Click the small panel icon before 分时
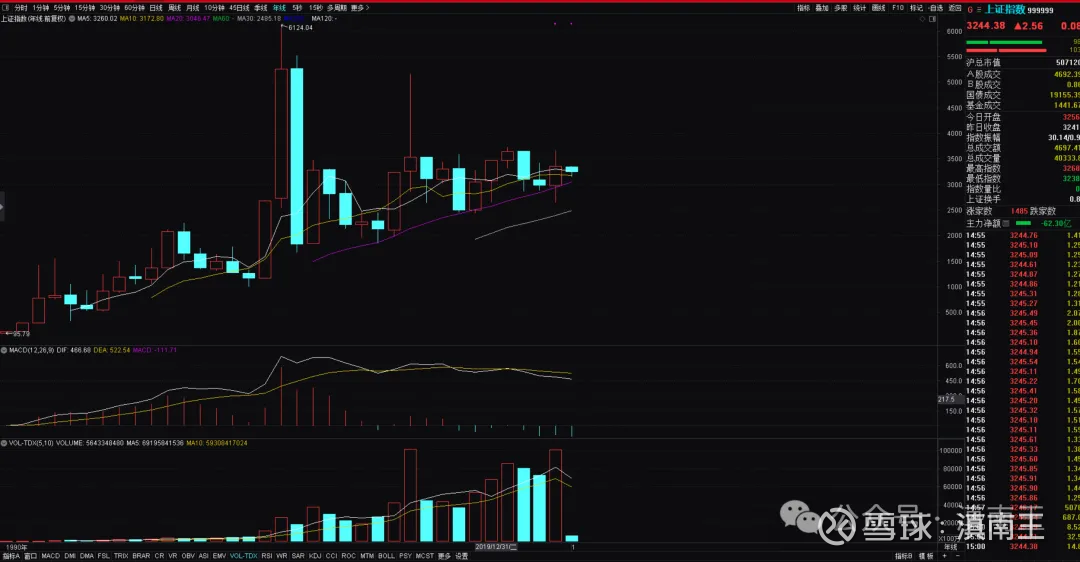The height and width of the screenshot is (562, 1080). 6,8
